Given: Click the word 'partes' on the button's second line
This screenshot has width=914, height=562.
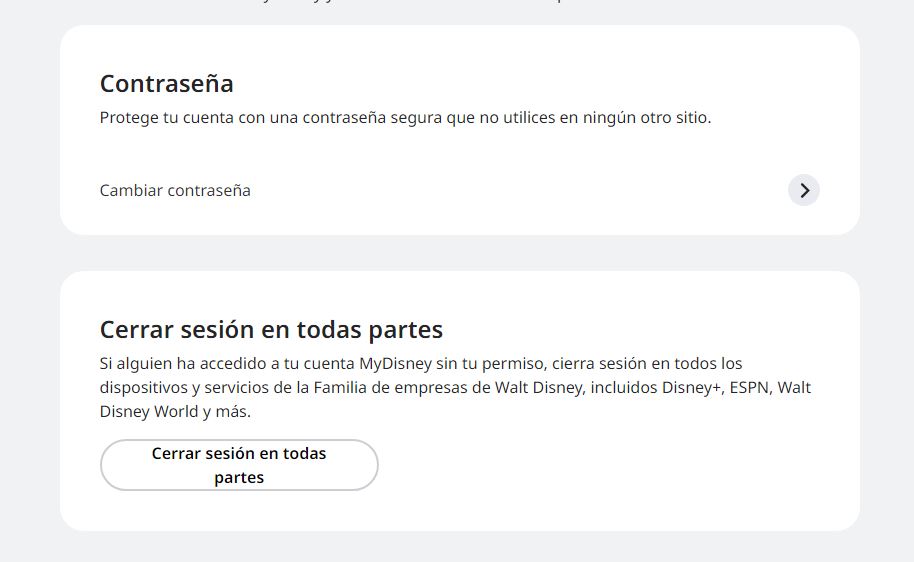Looking at the screenshot, I should (239, 477).
